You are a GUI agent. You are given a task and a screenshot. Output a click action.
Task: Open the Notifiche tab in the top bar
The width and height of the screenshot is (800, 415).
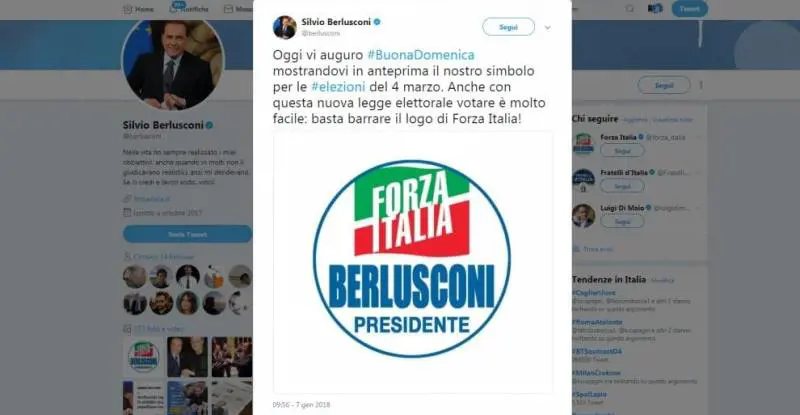pyautogui.click(x=189, y=8)
